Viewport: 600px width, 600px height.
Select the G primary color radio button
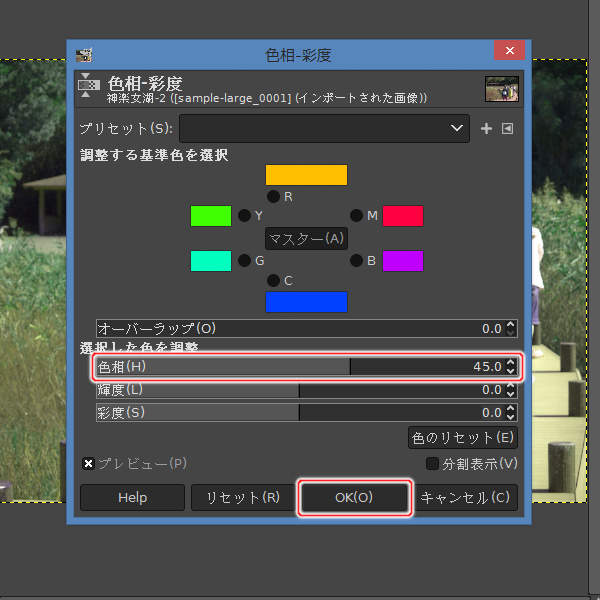click(245, 261)
